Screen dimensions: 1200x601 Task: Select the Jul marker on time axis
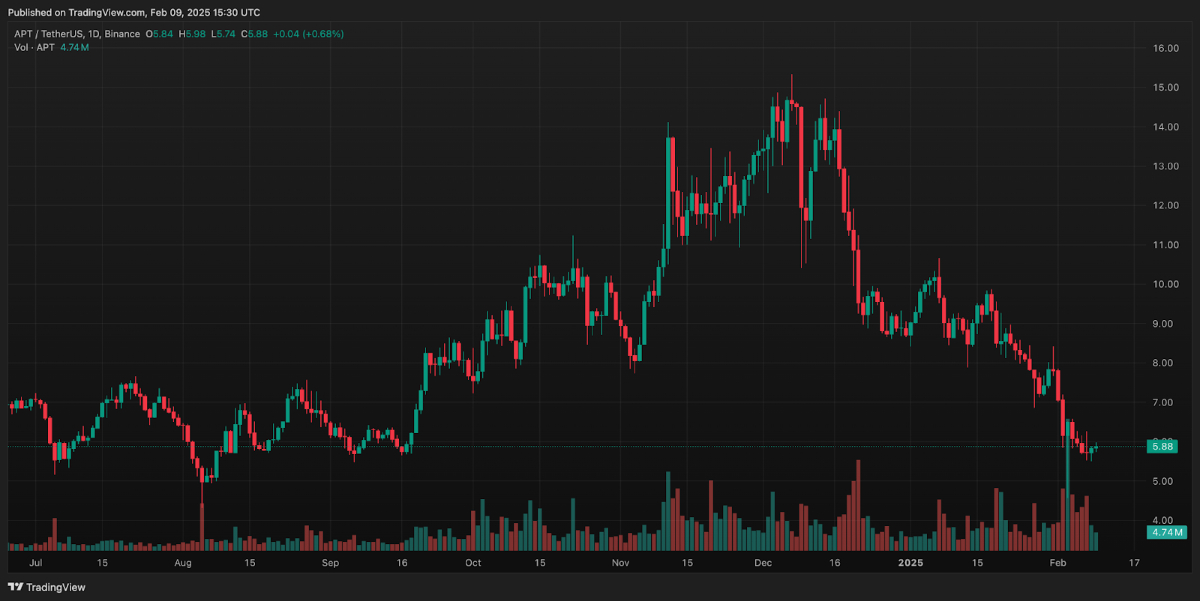point(36,563)
